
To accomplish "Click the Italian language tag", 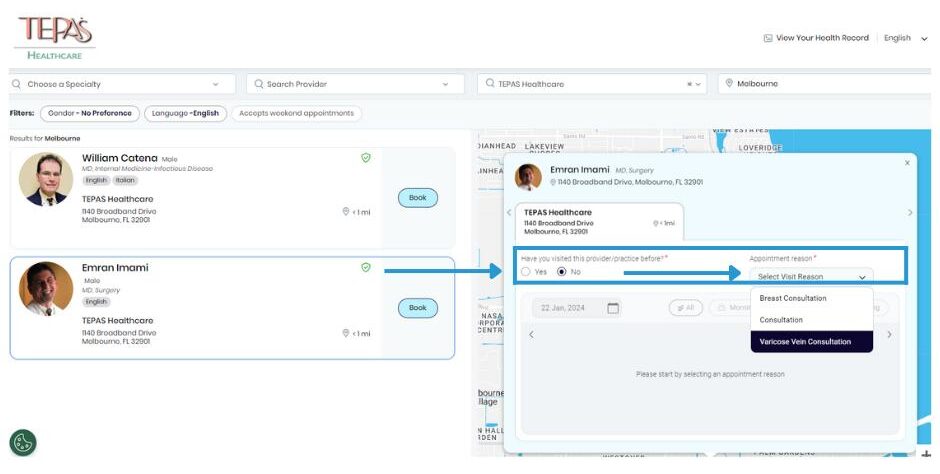I will 126,180.
